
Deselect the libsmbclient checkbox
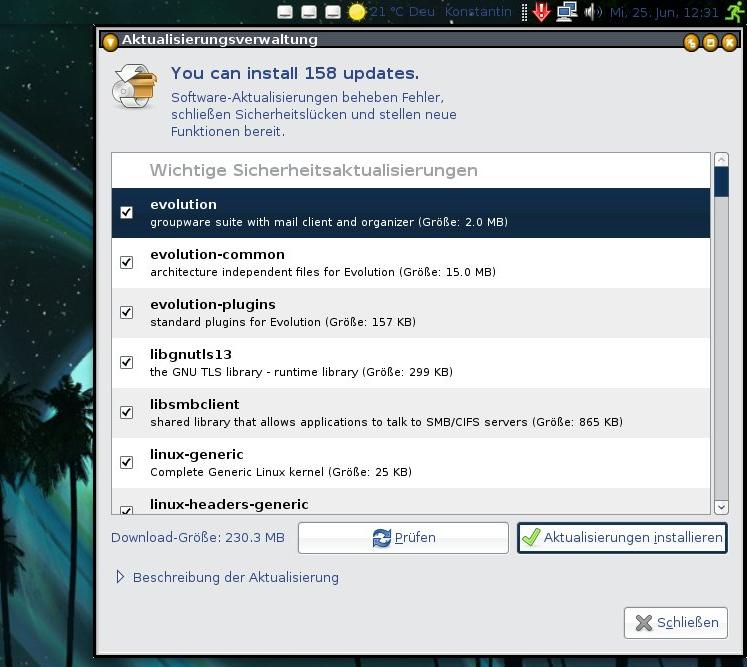tap(126, 412)
